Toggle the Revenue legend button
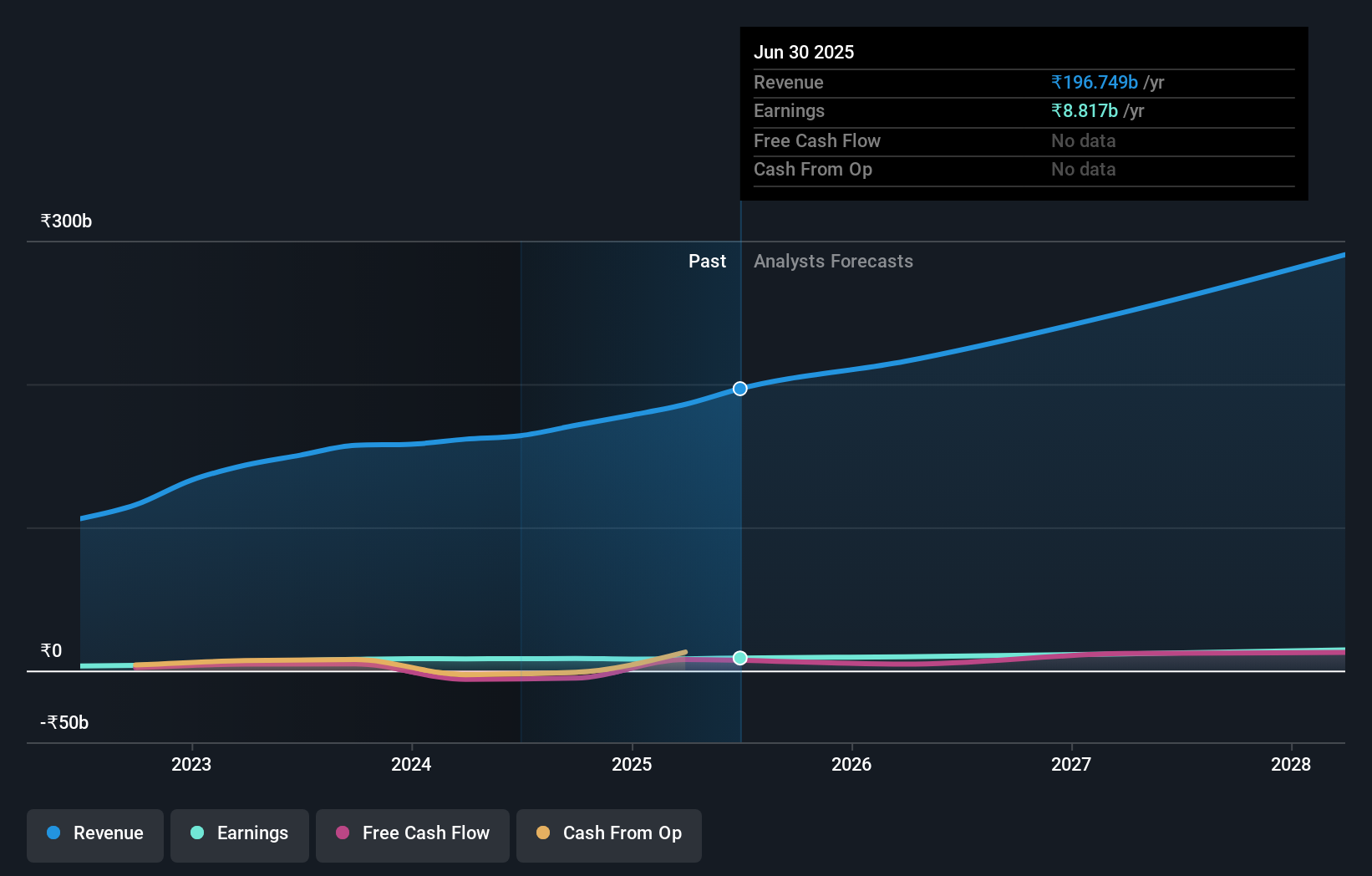The height and width of the screenshot is (876, 1372). [95, 835]
